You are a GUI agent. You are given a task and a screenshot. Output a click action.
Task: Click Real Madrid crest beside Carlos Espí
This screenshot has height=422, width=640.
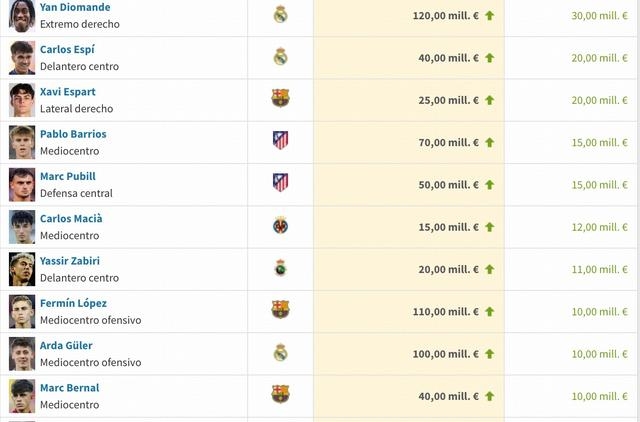[280, 57]
